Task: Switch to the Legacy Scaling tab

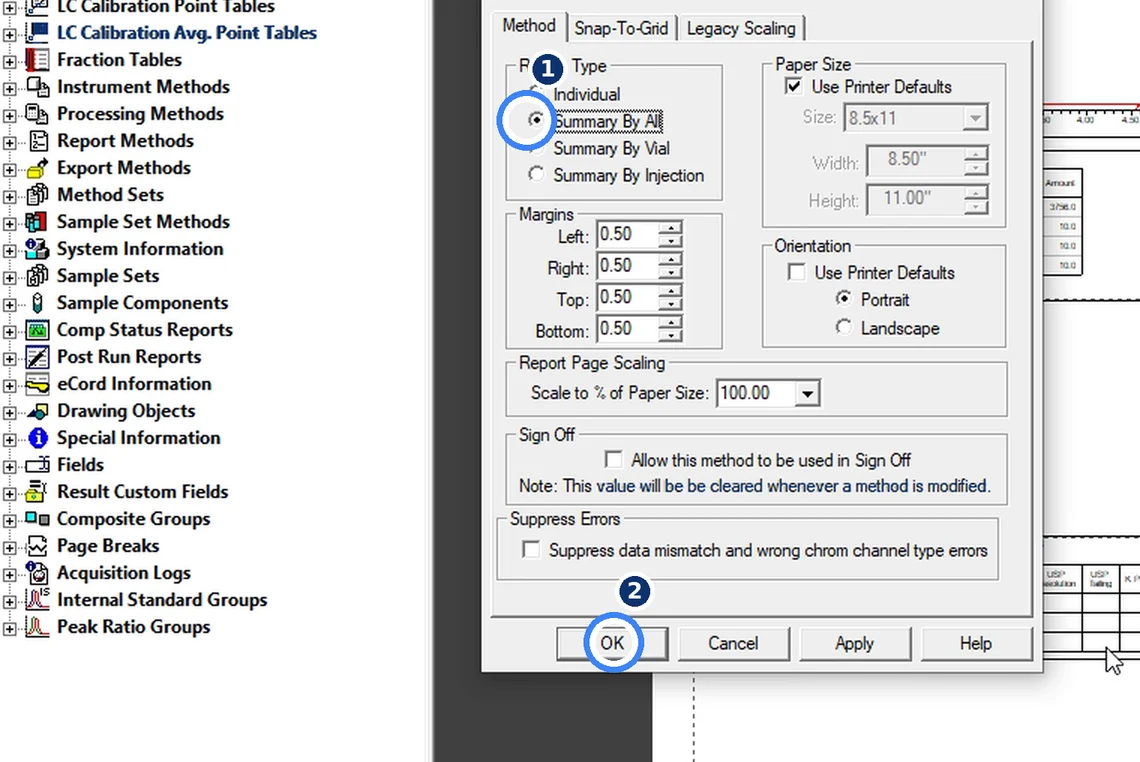Action: (741, 28)
